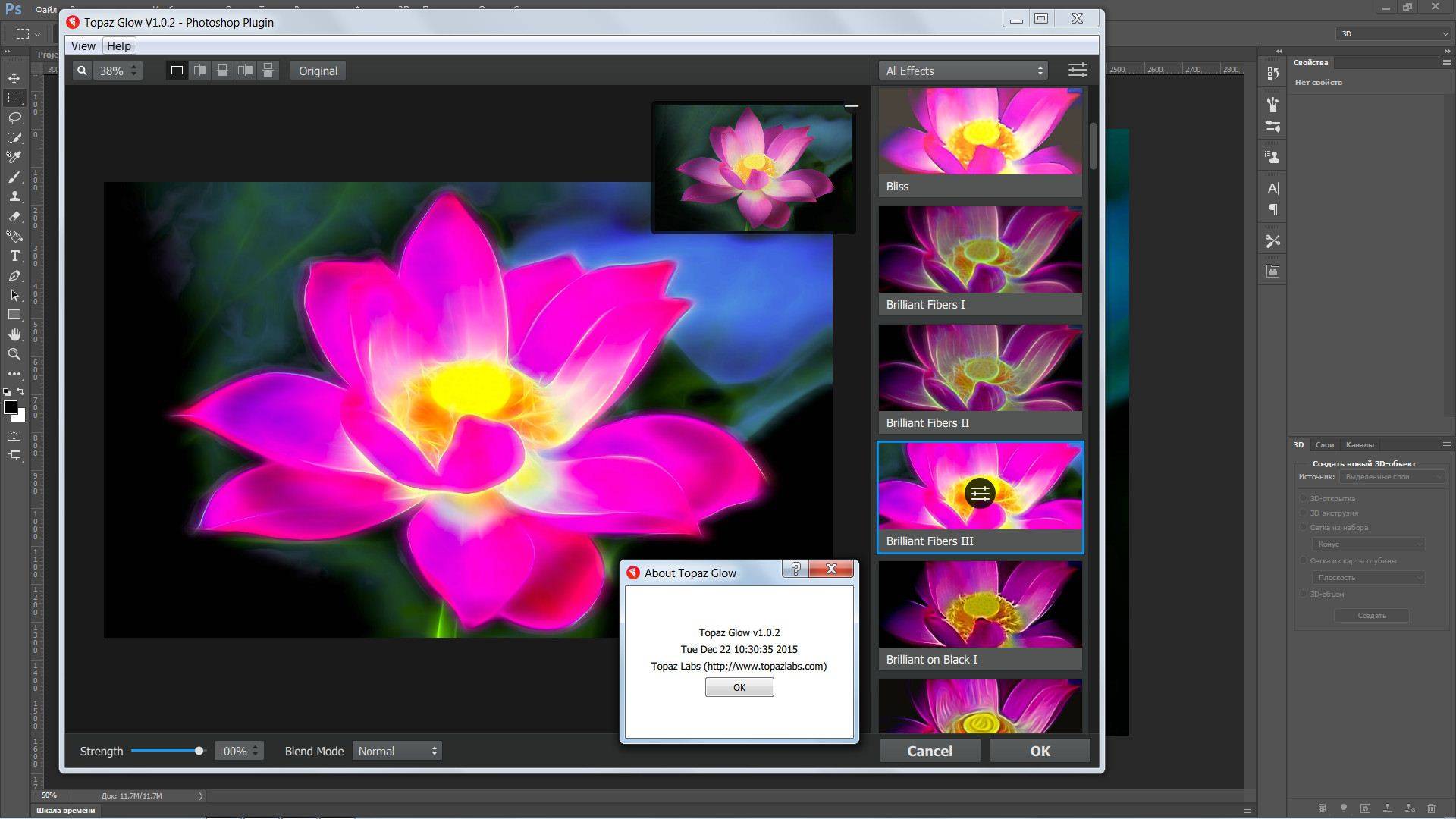The image size is (1456, 819).
Task: Select the Brush tool
Action: coord(14,177)
